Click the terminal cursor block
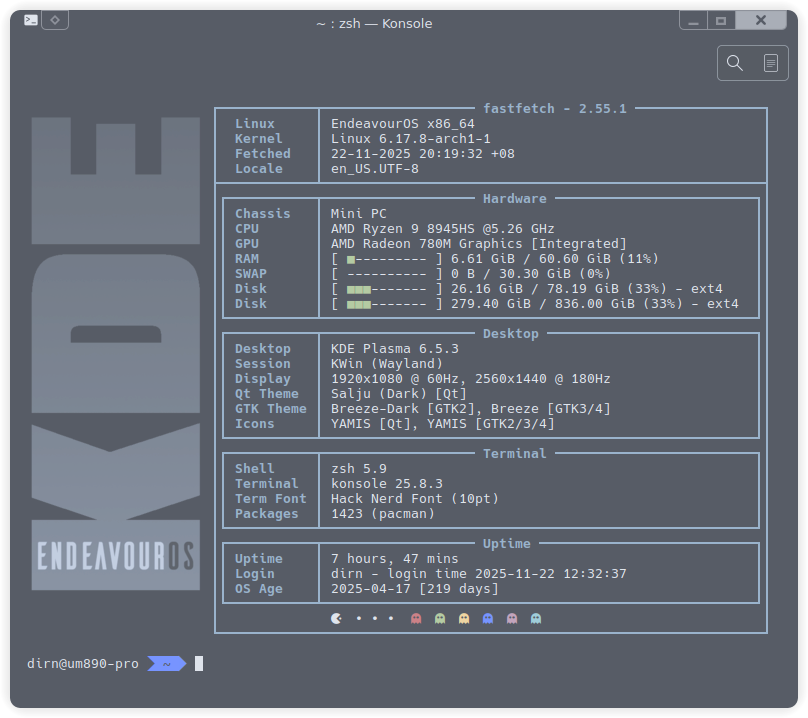 (x=199, y=663)
